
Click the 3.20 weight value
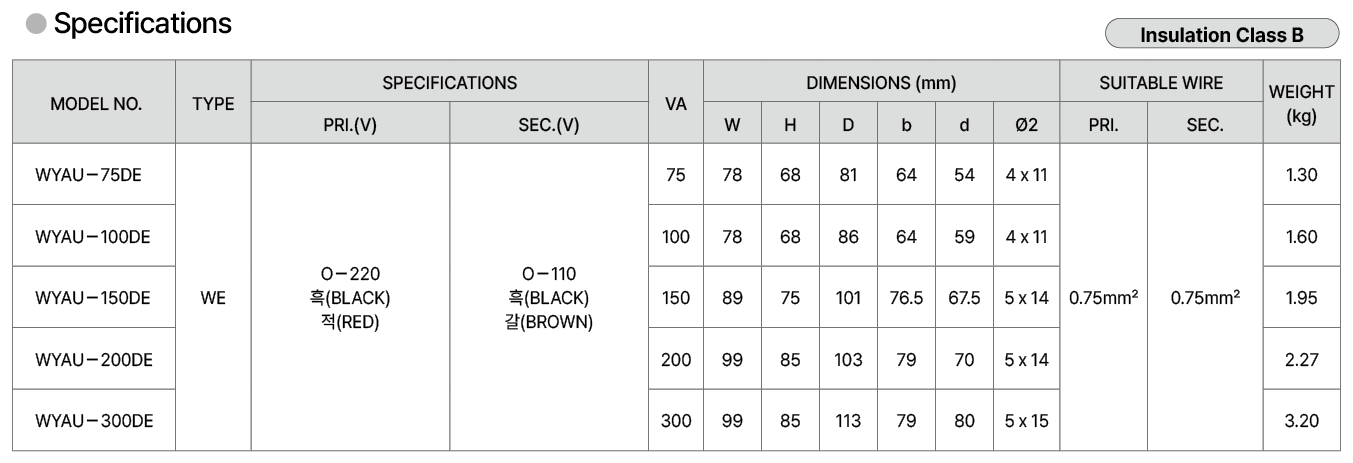(x=1301, y=421)
